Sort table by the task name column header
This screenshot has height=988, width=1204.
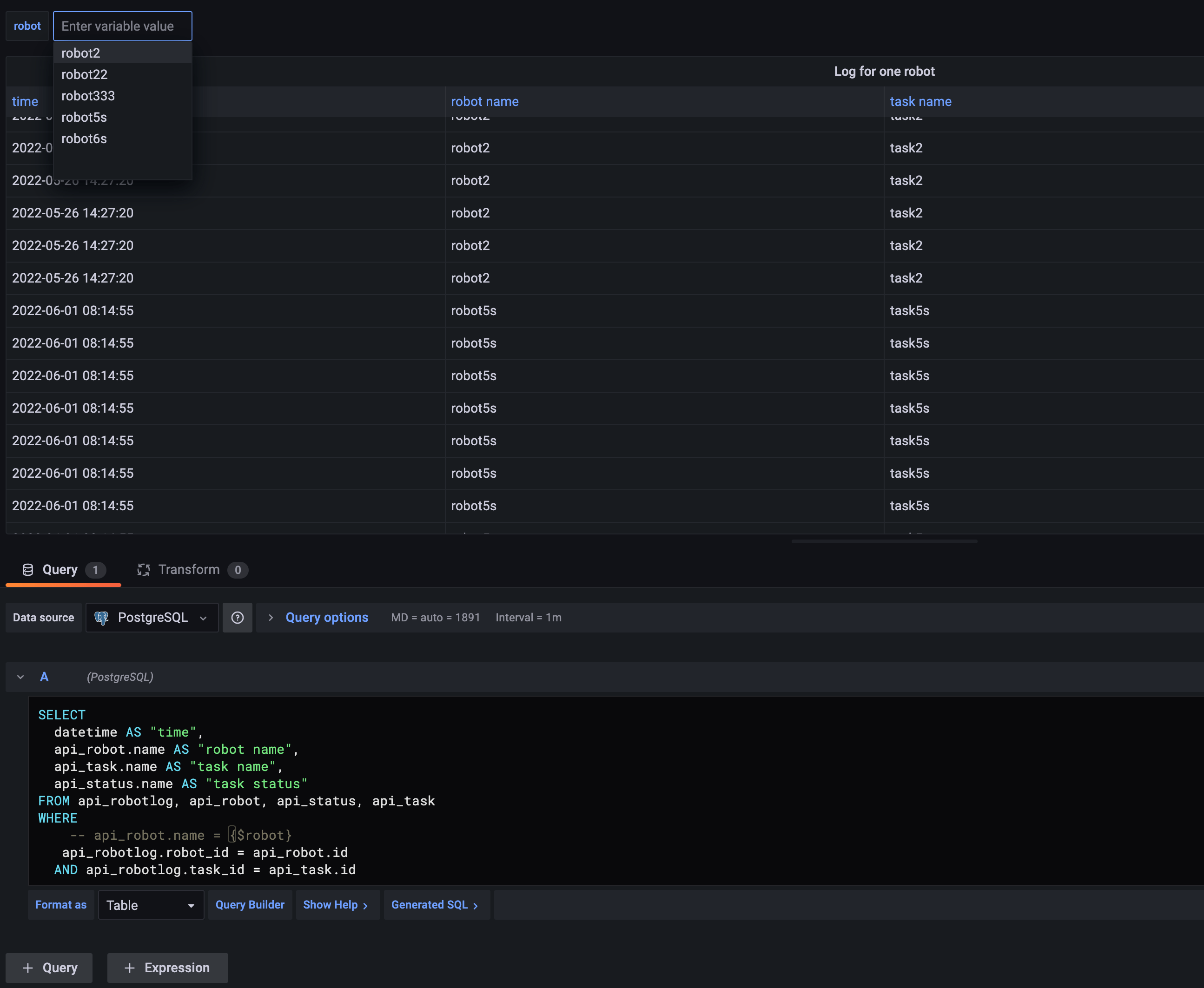click(x=920, y=101)
